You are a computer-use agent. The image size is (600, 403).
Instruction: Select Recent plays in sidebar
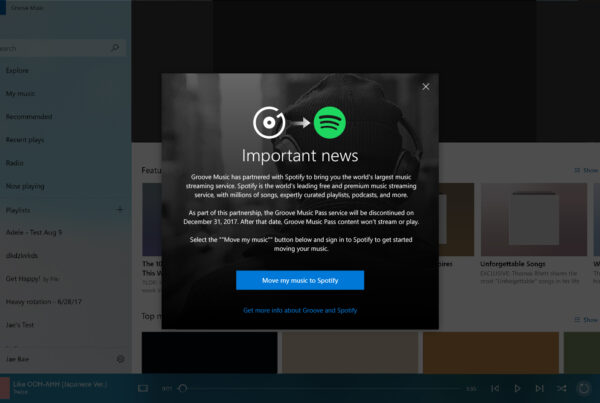25,140
